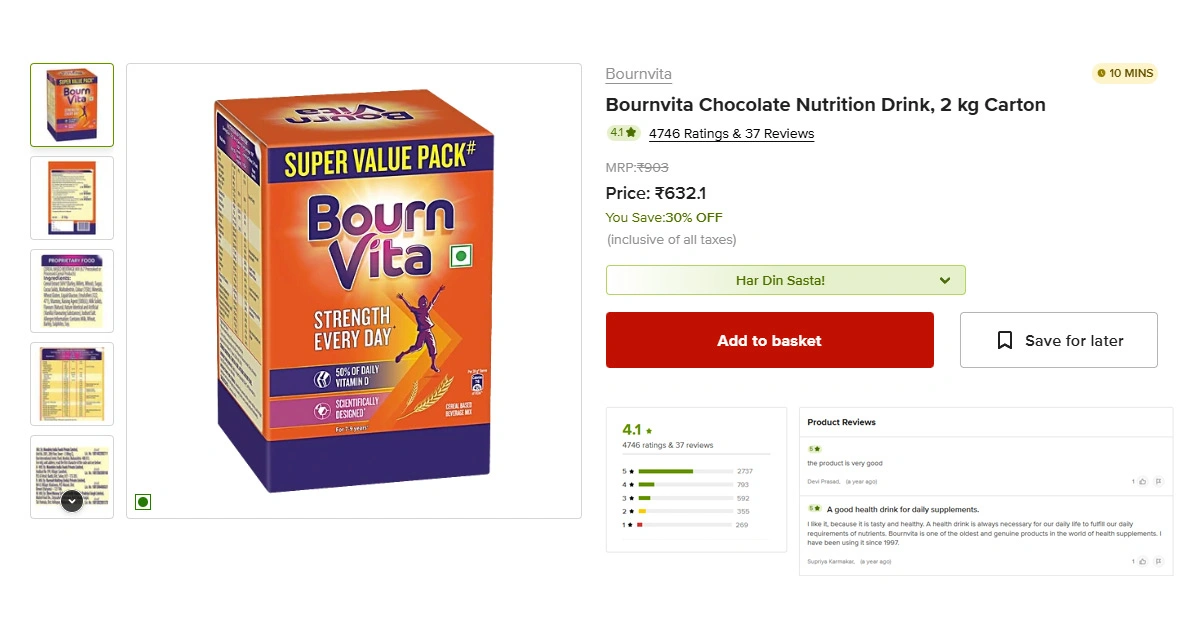Flag Devi Prasad's review
The image size is (1202, 634).
(x=1158, y=481)
